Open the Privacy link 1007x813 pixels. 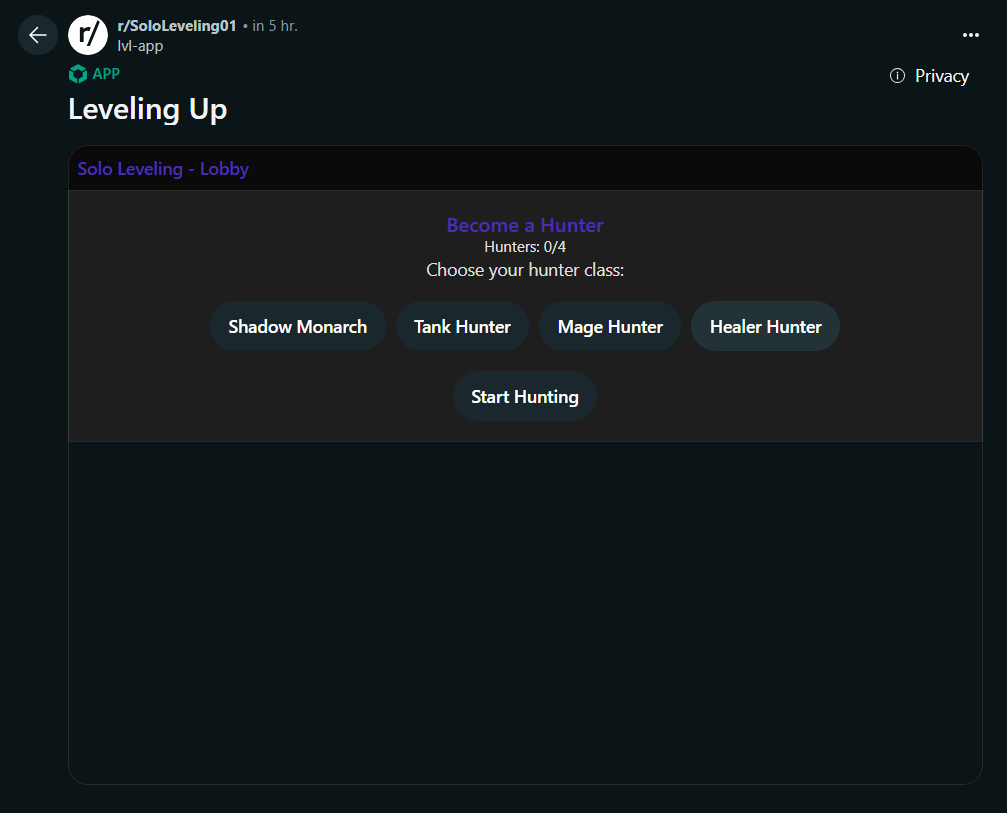[941, 76]
